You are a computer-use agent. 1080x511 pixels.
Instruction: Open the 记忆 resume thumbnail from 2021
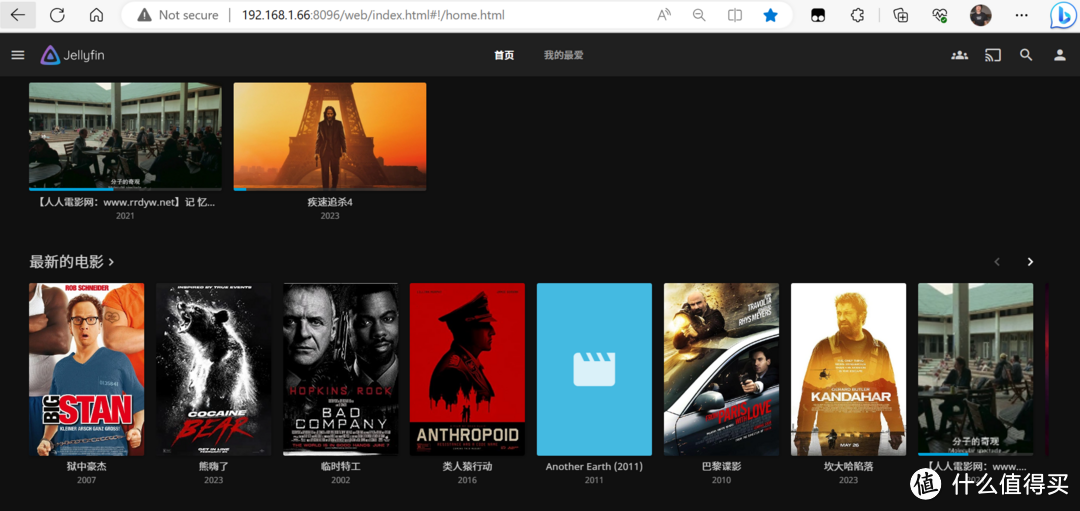click(x=125, y=136)
